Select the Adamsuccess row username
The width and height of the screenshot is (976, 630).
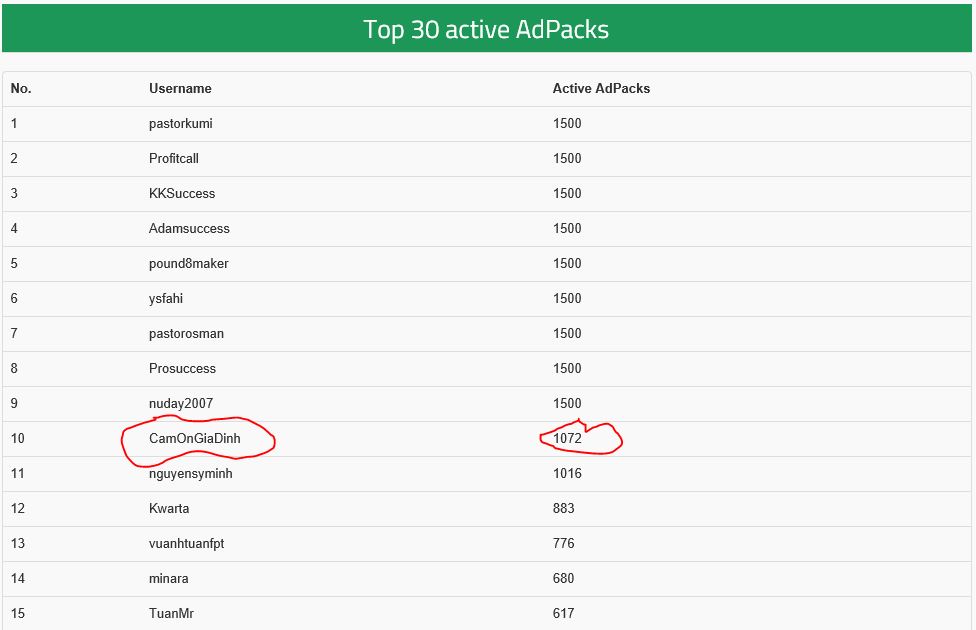click(189, 229)
